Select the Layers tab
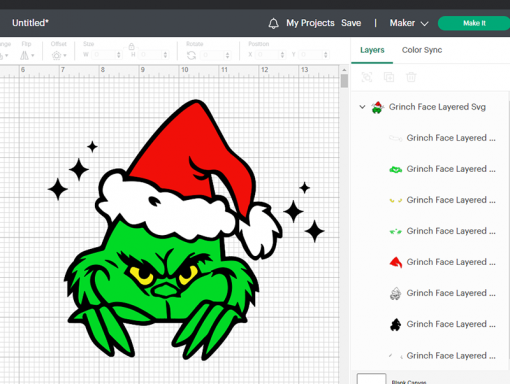This screenshot has height=384, width=510. point(372,50)
